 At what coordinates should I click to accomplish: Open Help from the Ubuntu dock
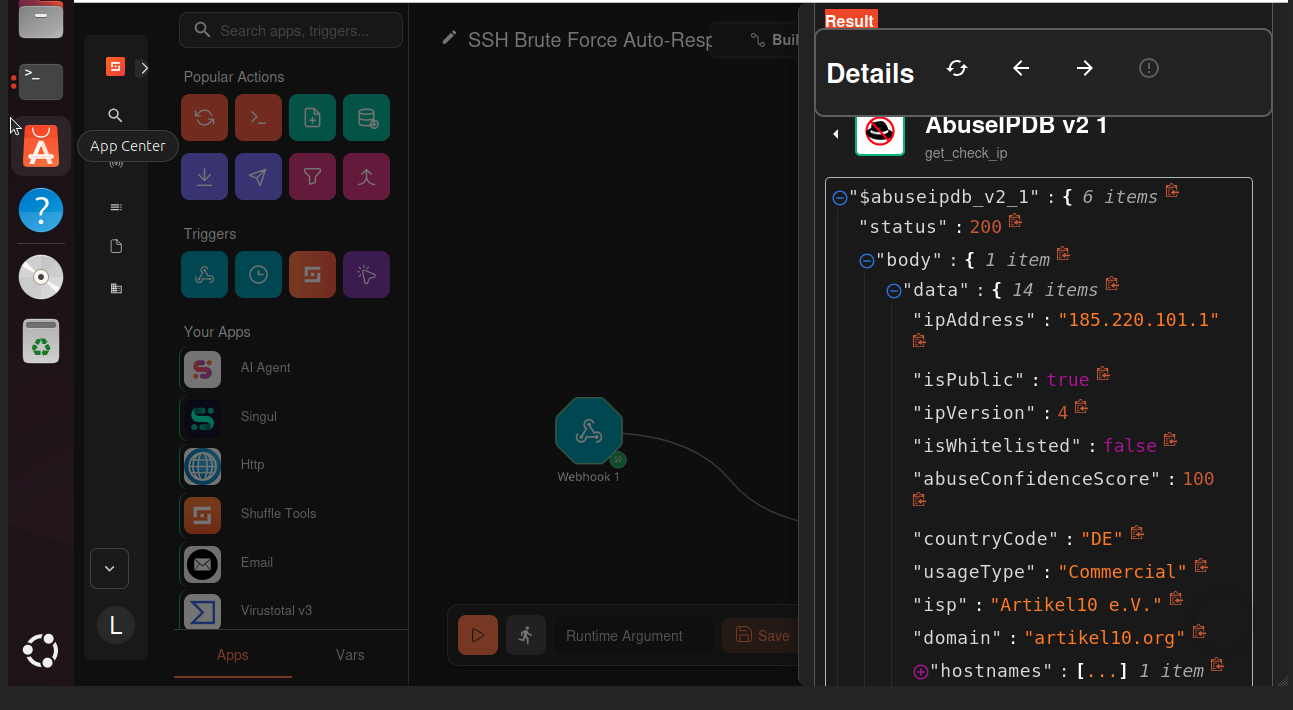point(41,211)
